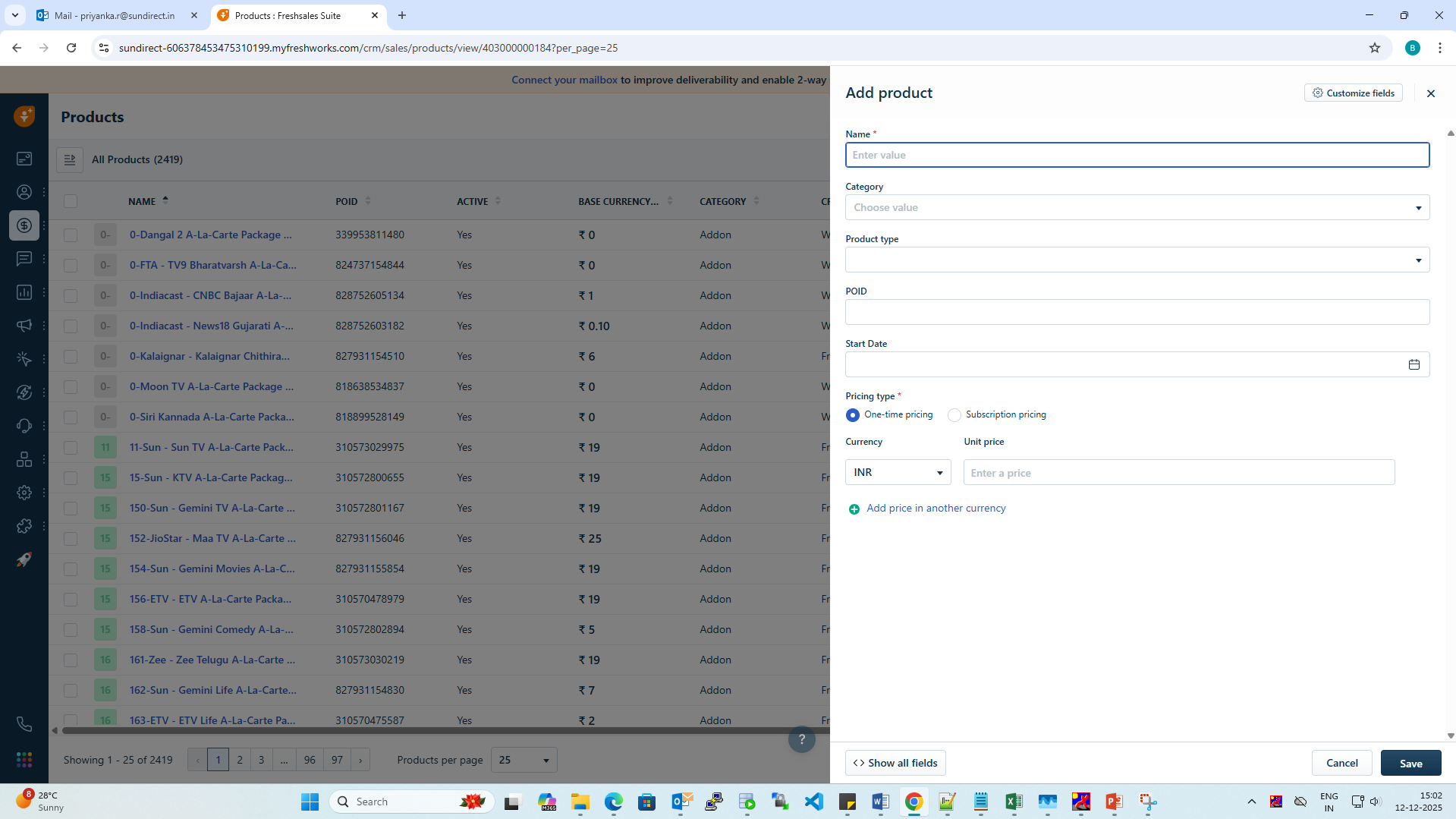Image resolution: width=1456 pixels, height=819 pixels.
Task: Open the product views list icon
Action: [x=70, y=159]
